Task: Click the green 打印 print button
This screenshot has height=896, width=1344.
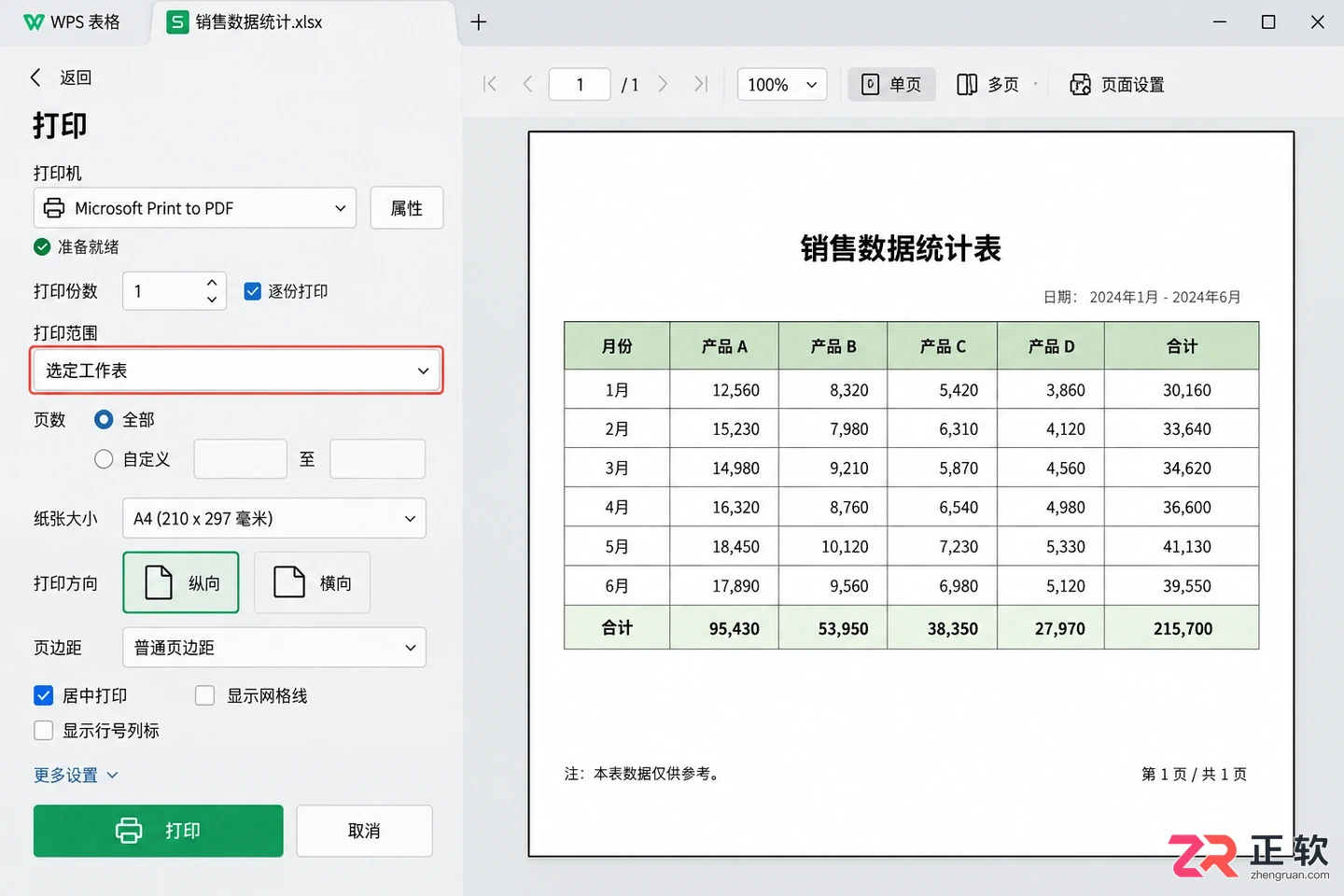Action: click(159, 831)
